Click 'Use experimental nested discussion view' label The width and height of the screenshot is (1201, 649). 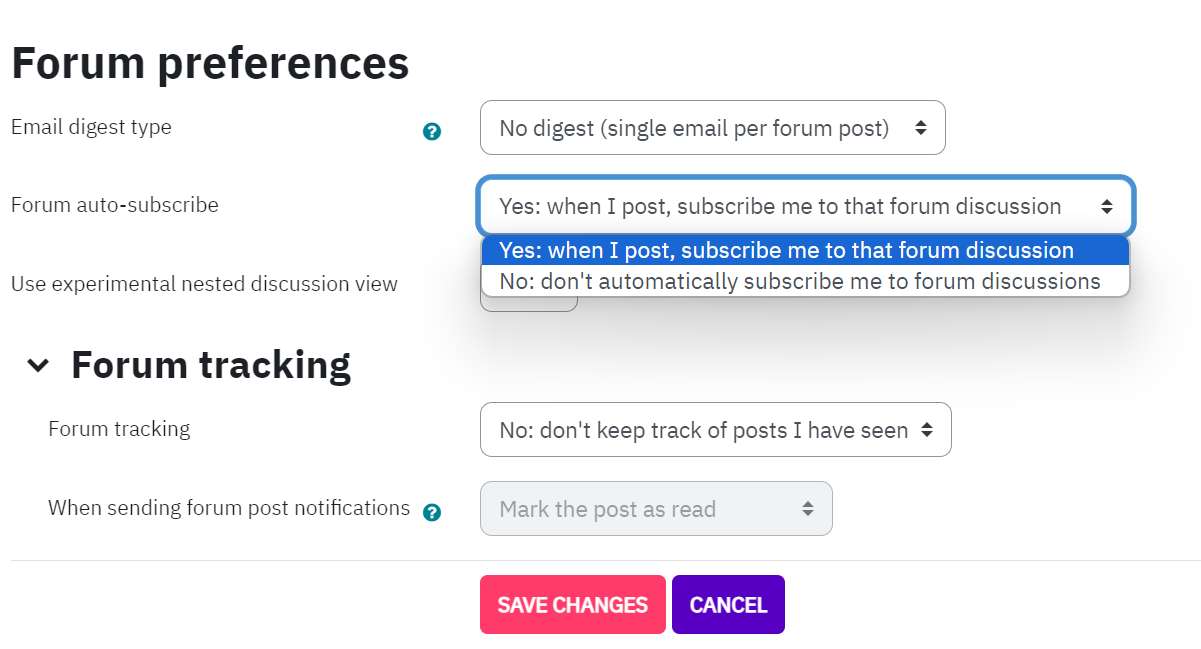pyautogui.click(x=204, y=284)
